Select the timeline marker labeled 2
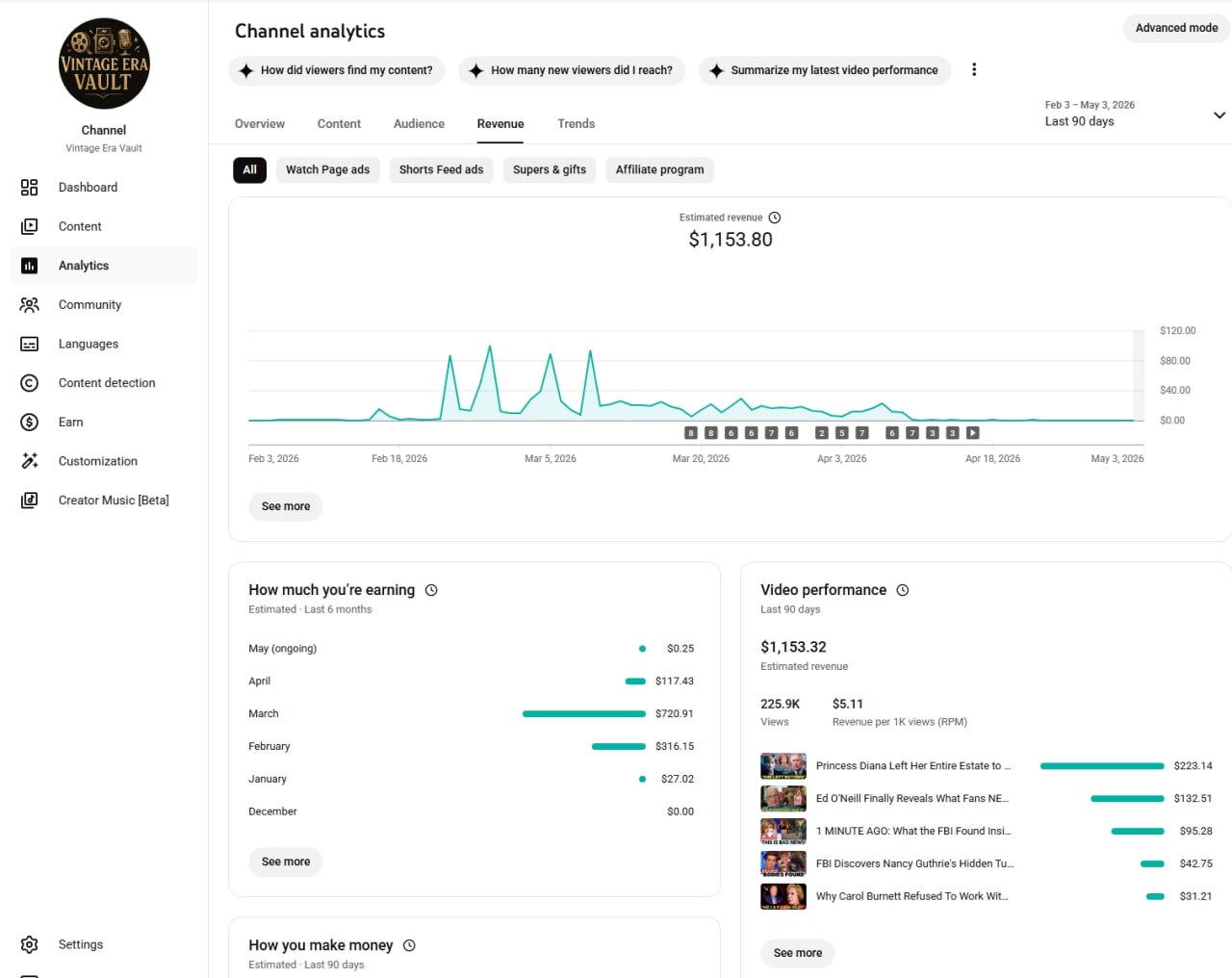 click(x=821, y=433)
